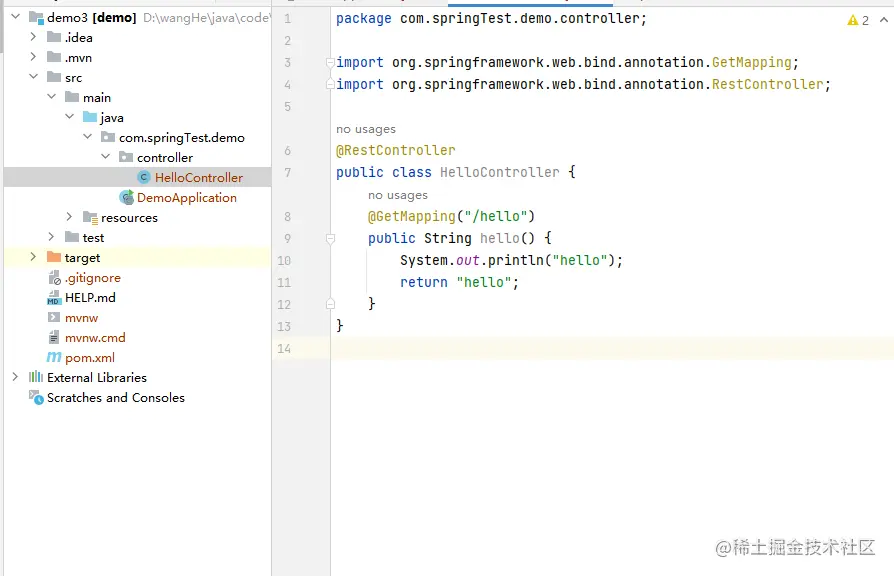Click the RestController import on line 4
The image size is (894, 576).
point(767,84)
